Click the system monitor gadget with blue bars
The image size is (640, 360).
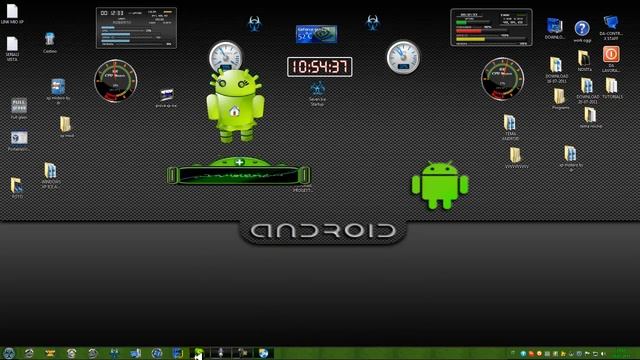click(x=136, y=28)
